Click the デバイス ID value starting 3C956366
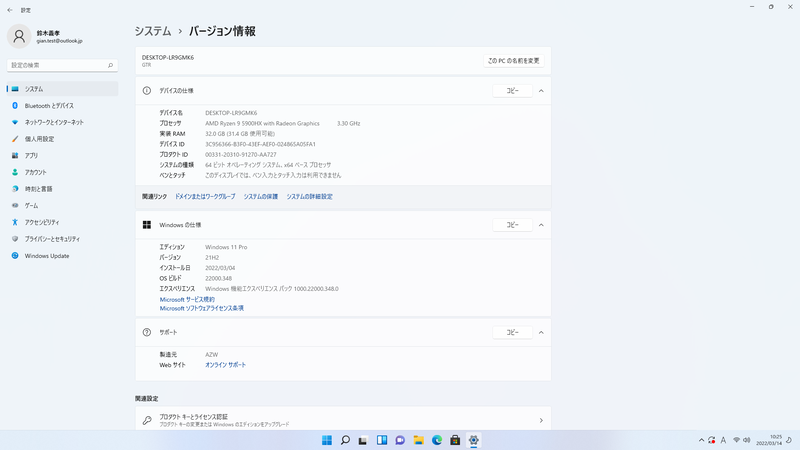800x450 pixels. click(260, 144)
